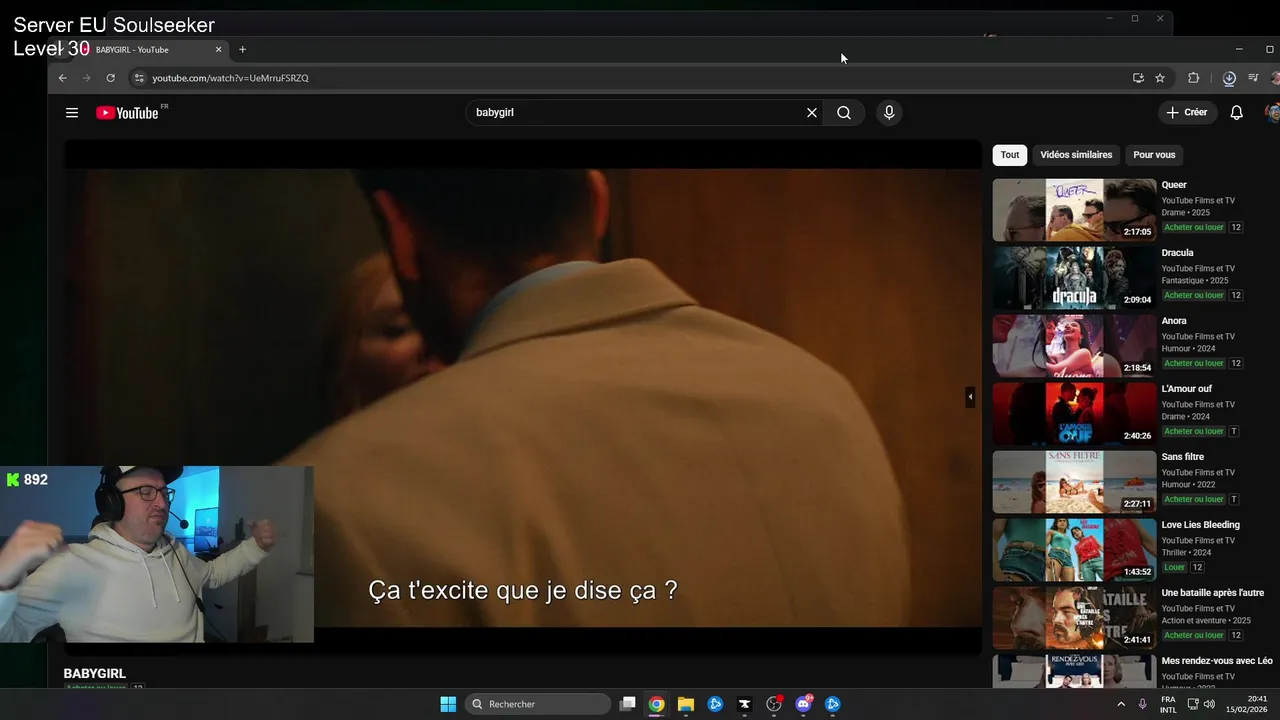Open Queer movie thumbnail

[x=1074, y=210]
